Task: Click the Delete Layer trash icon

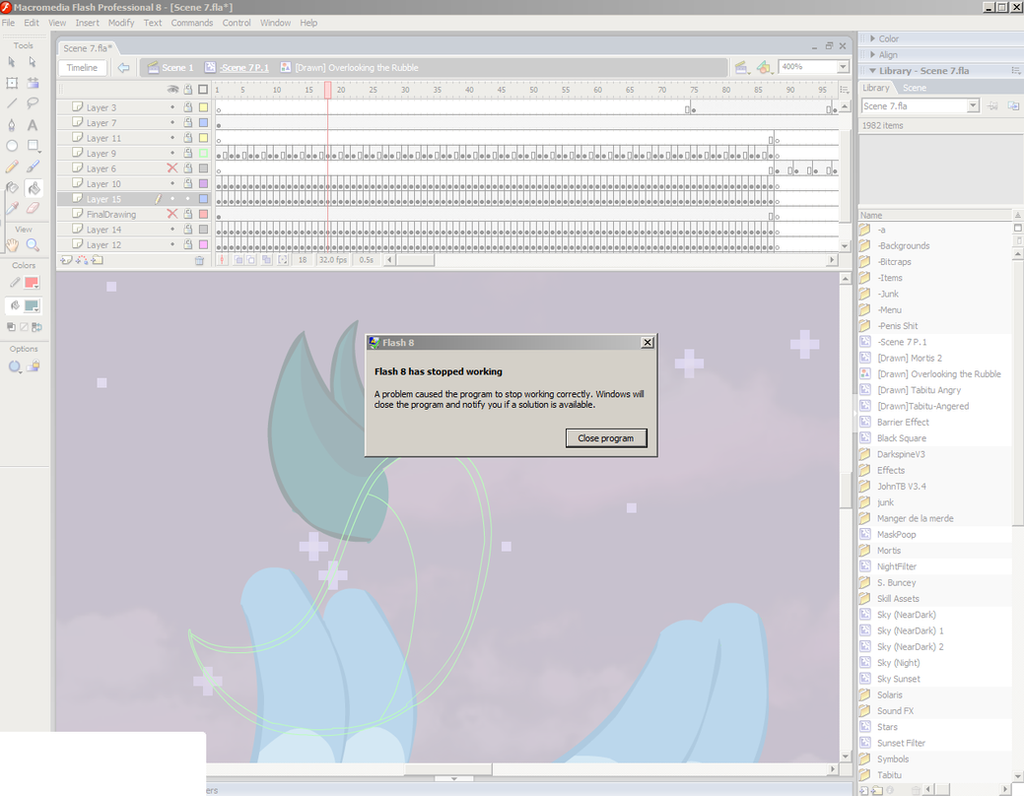Action: coord(199,261)
